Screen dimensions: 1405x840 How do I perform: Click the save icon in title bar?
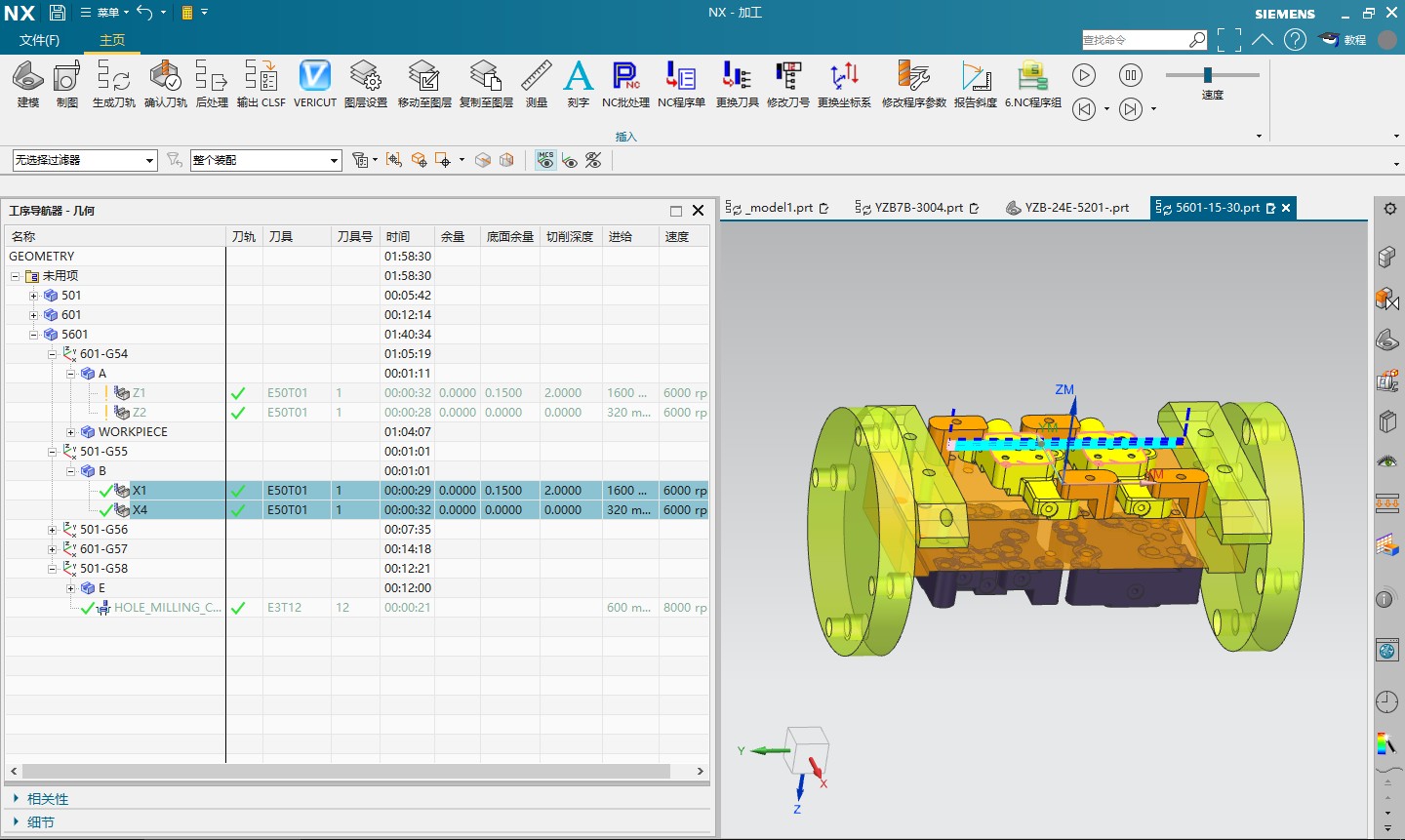[58, 13]
